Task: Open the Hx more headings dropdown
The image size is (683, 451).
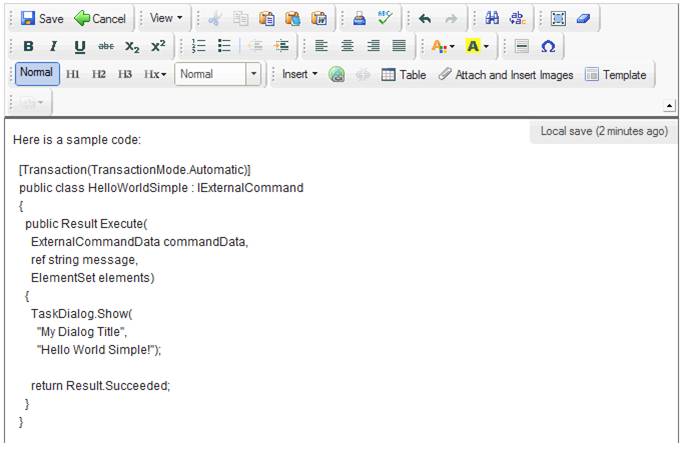Action: [x=155, y=75]
